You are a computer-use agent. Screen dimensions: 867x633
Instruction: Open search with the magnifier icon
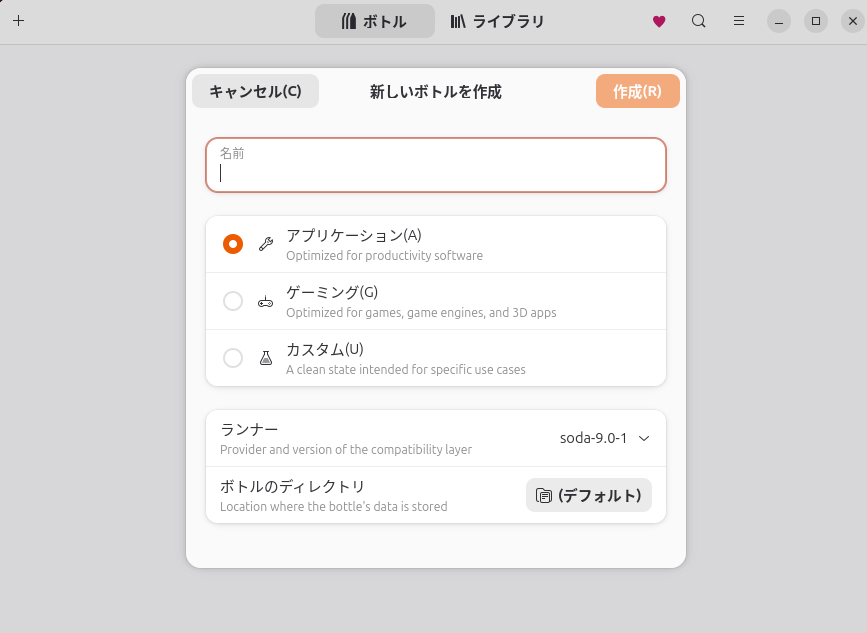pyautogui.click(x=698, y=21)
